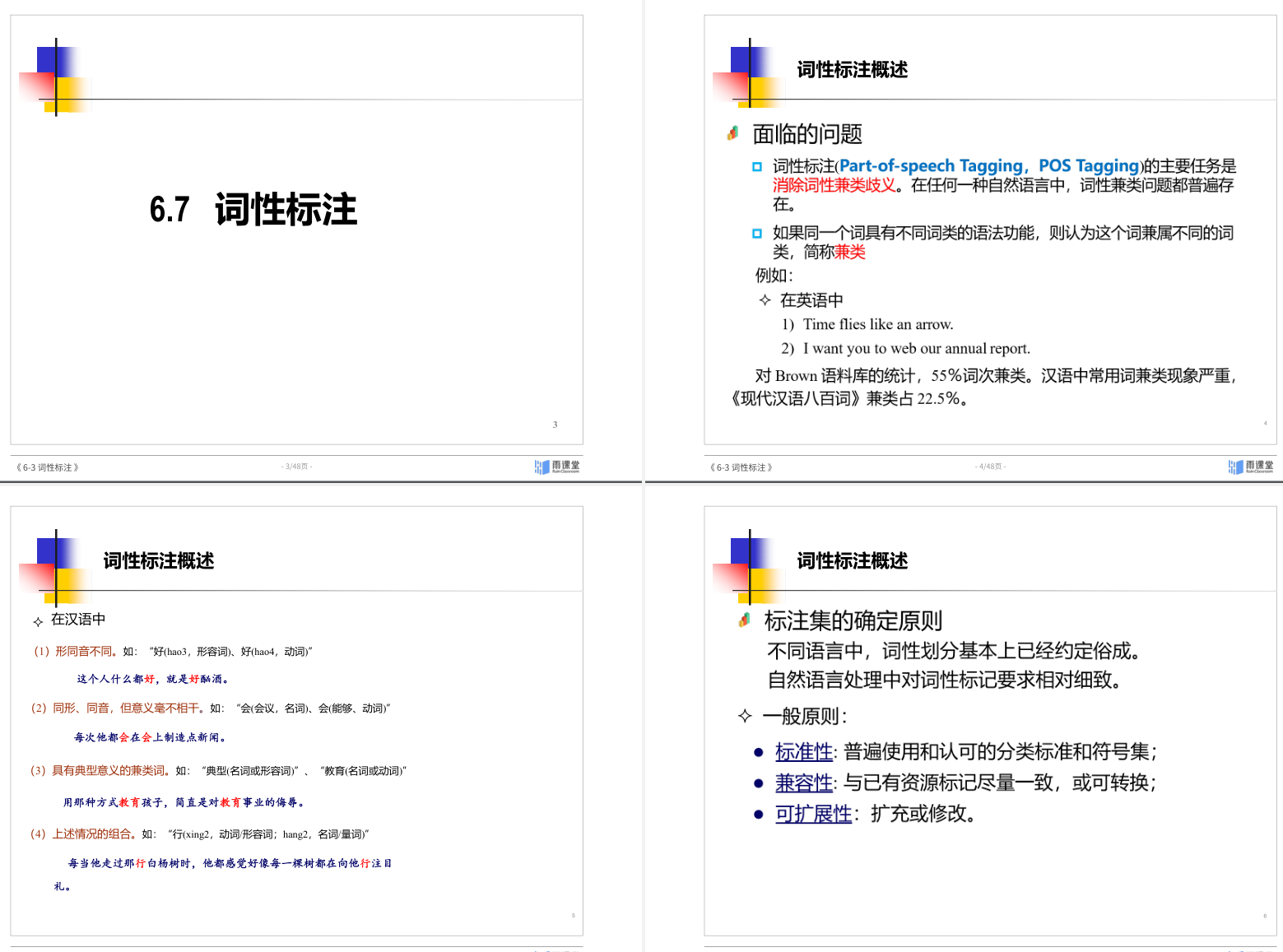
Task: Click the square bullet before 词性标注(Part-of-speech
Action: (x=757, y=167)
